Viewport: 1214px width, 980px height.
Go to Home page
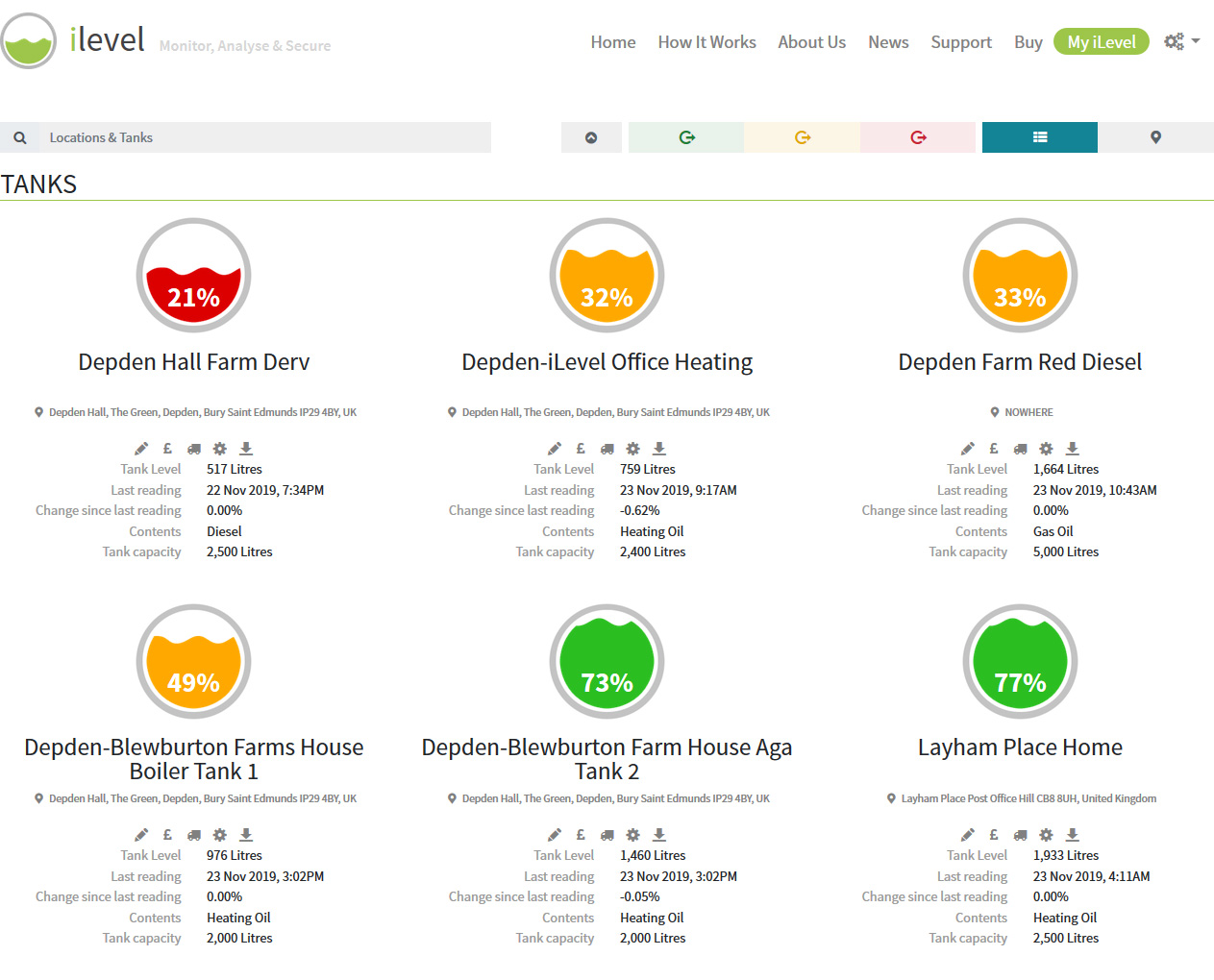tap(613, 42)
